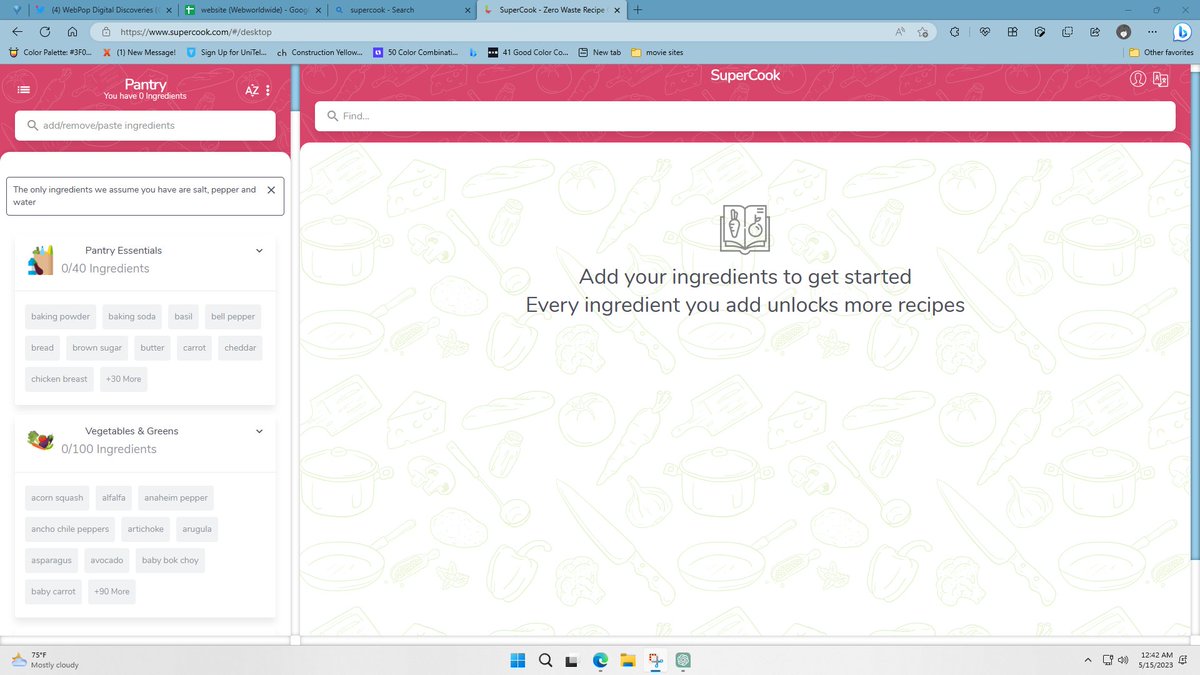Click the Vegetables & Greens icon
The width and height of the screenshot is (1200, 675).
pos(41,440)
